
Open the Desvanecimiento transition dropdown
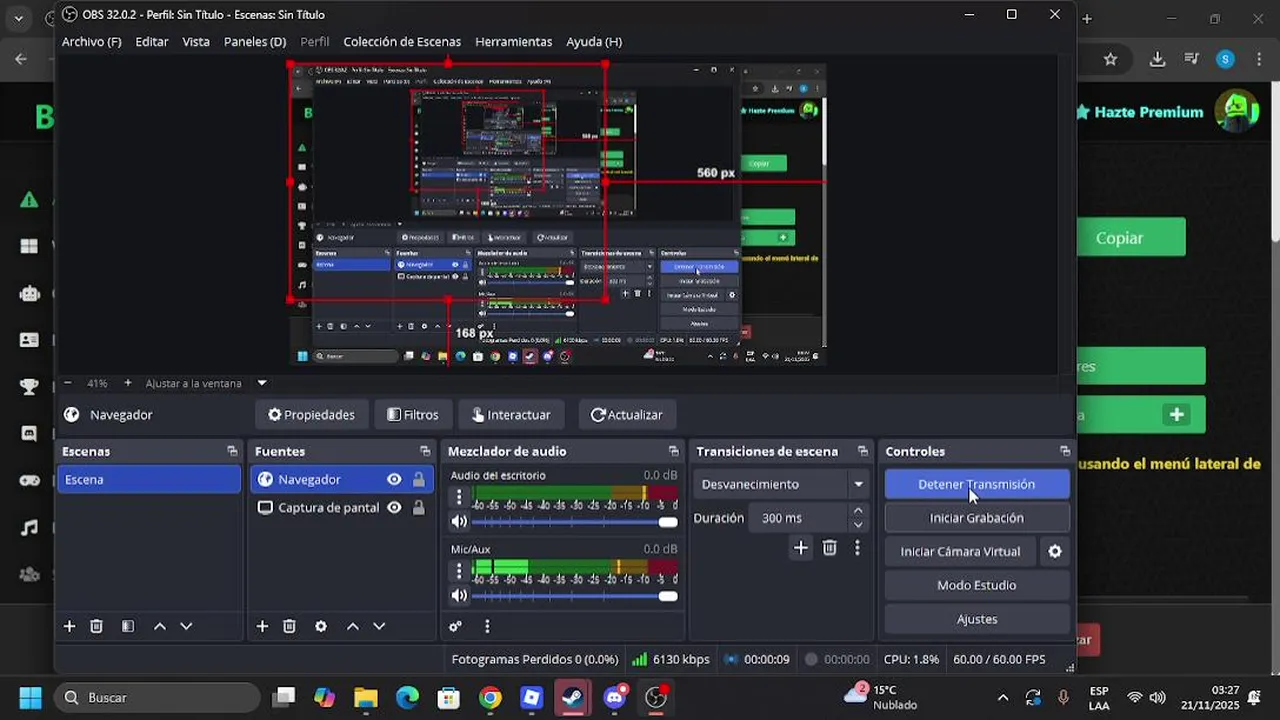(781, 484)
